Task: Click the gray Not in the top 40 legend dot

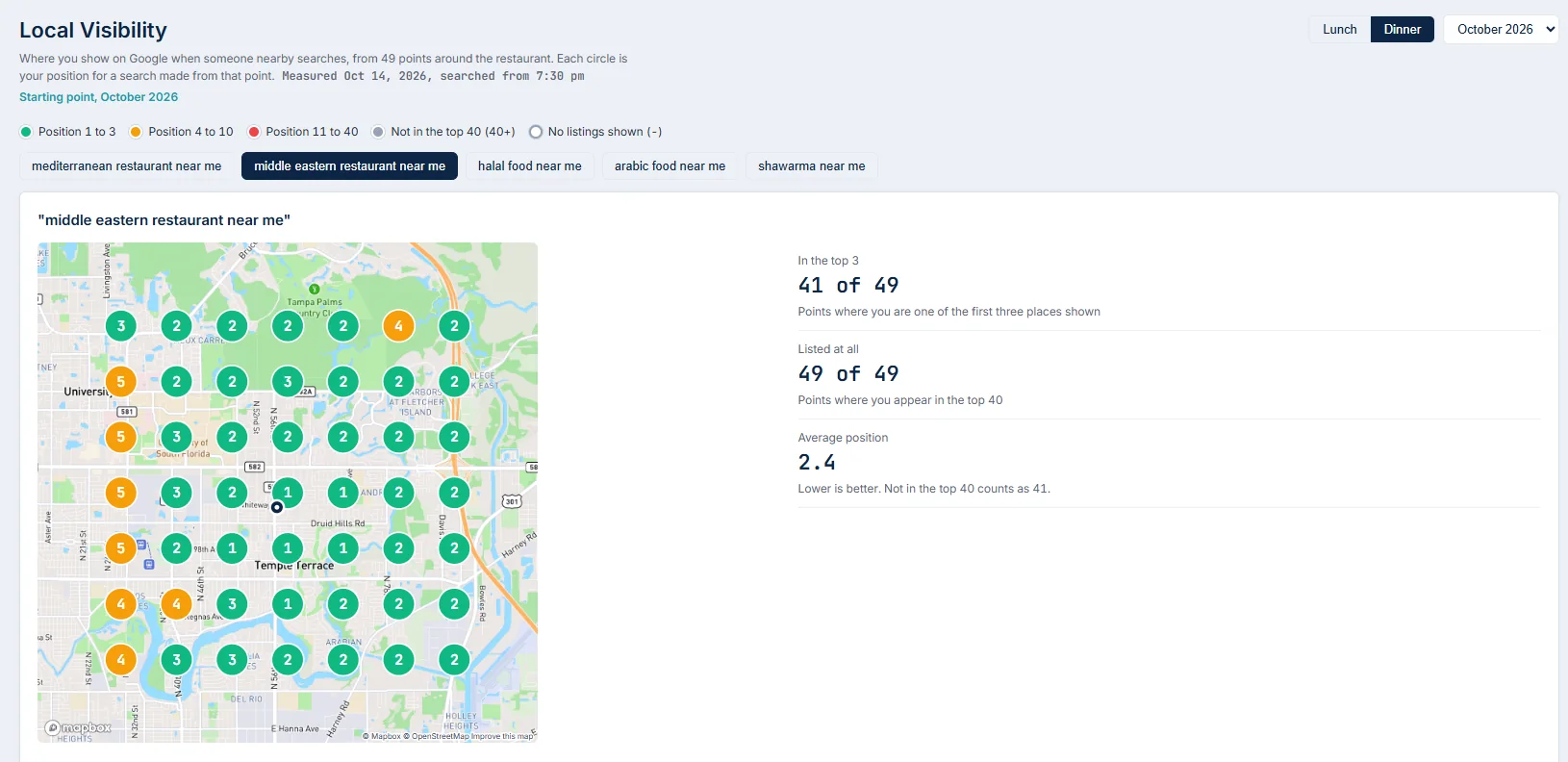Action: coord(378,132)
